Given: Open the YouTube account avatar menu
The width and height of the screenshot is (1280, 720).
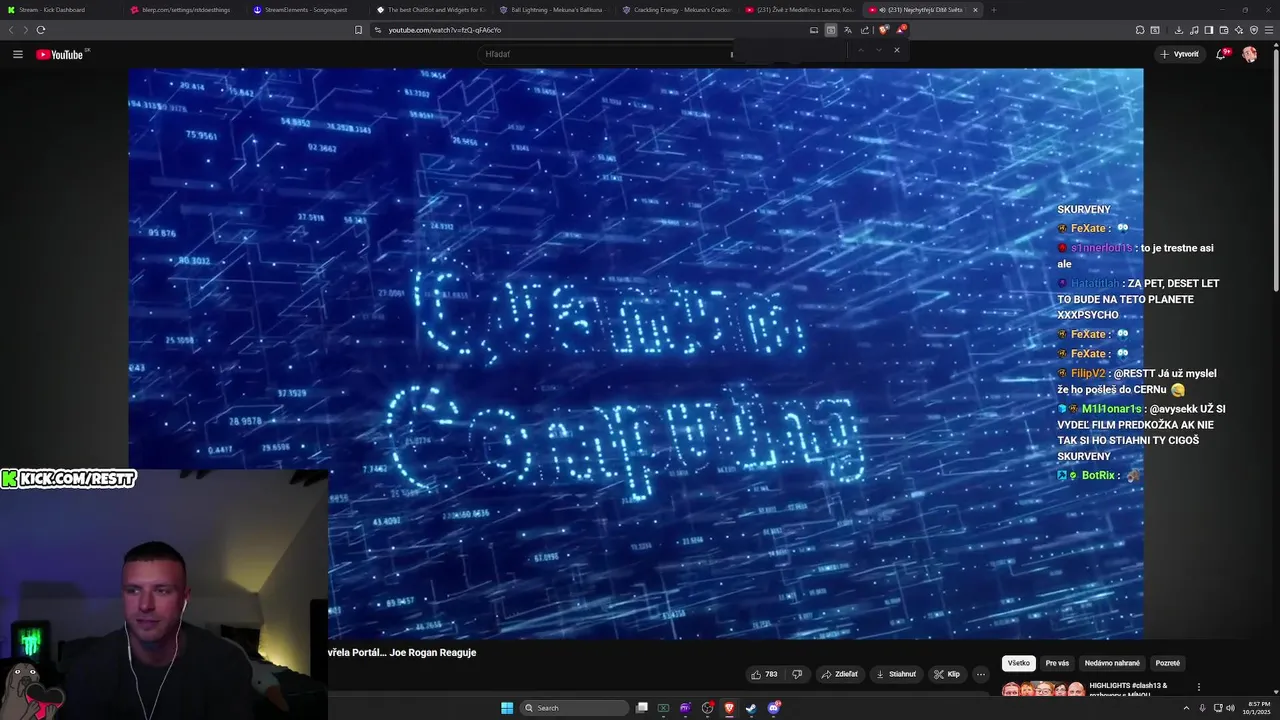Looking at the screenshot, I should tap(1249, 54).
